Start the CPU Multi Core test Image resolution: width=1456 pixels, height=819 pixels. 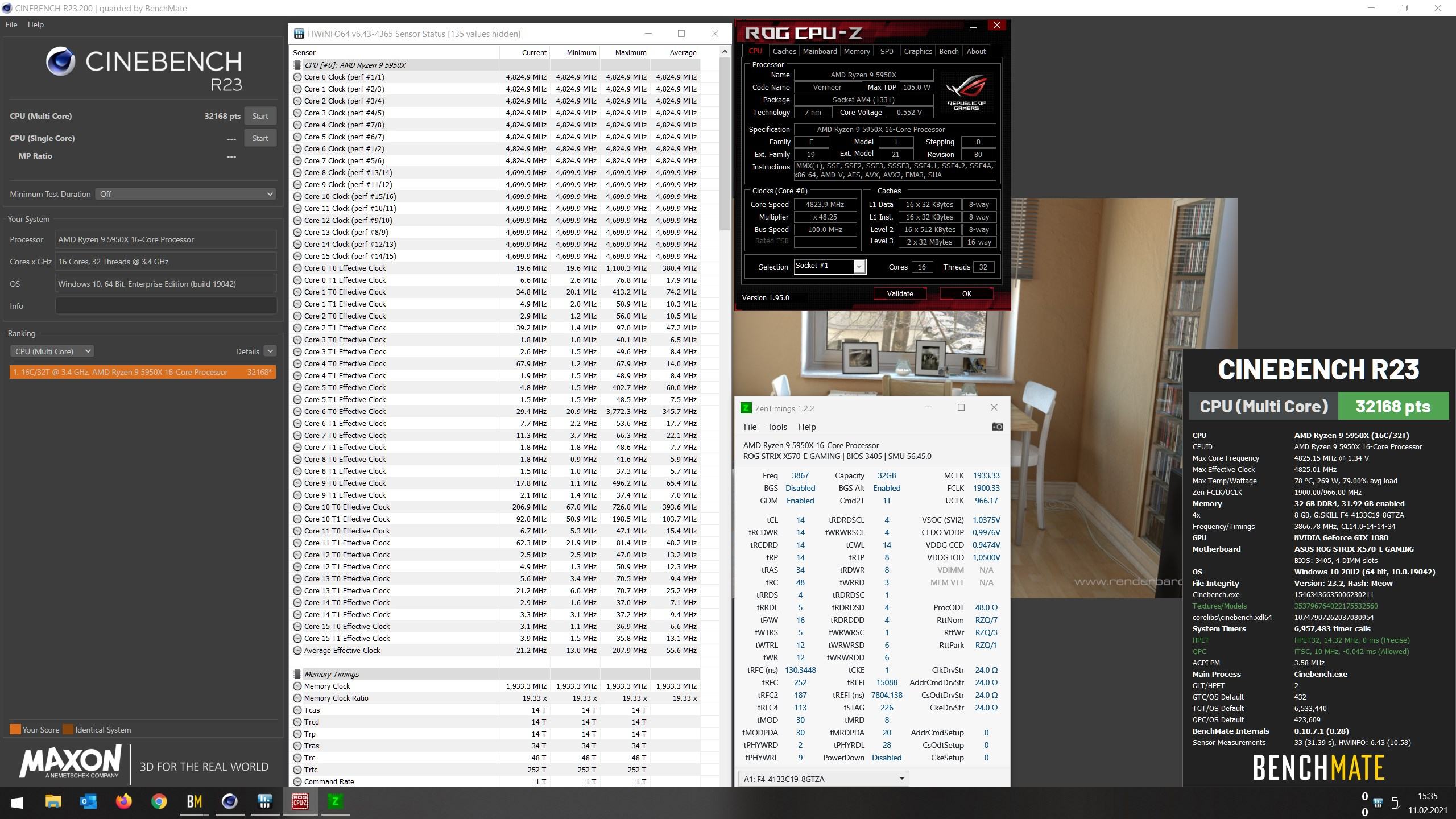point(260,116)
